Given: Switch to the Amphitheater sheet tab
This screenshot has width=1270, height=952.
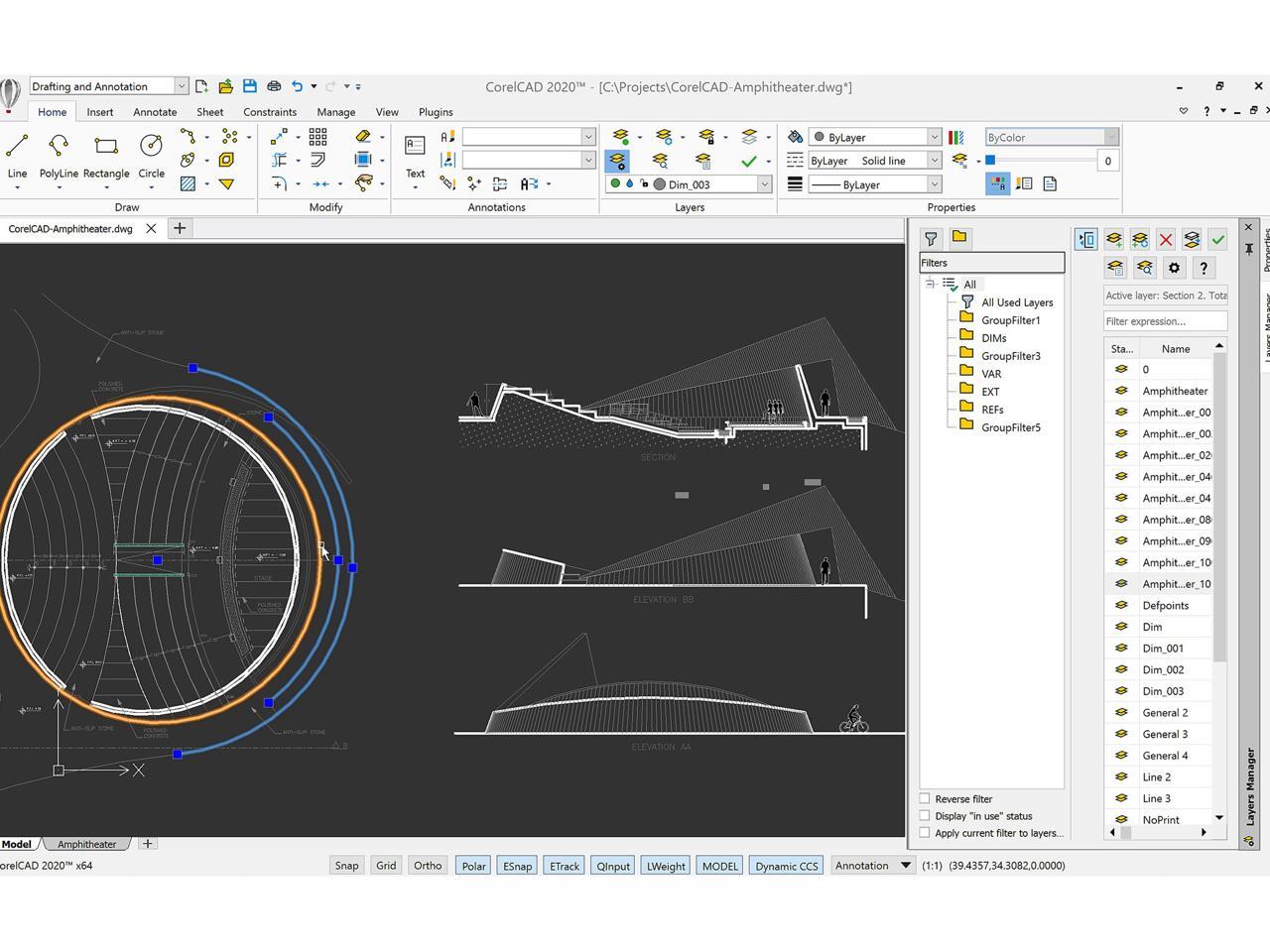Looking at the screenshot, I should pyautogui.click(x=86, y=844).
